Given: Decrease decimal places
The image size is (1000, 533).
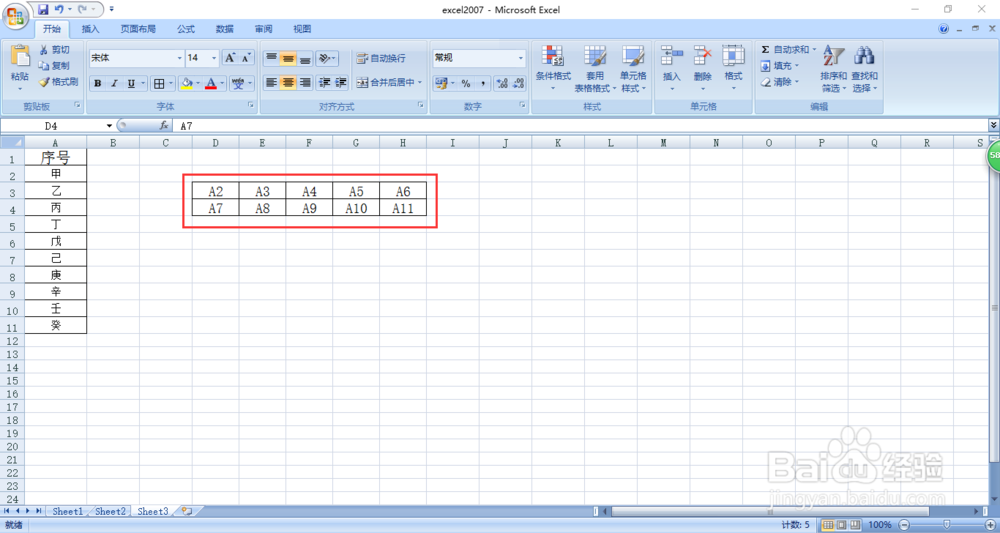Looking at the screenshot, I should click(x=518, y=84).
